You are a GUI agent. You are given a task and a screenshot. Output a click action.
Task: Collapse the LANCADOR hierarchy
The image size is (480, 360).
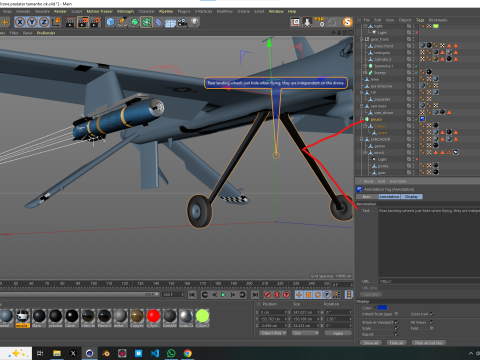pos(361,139)
